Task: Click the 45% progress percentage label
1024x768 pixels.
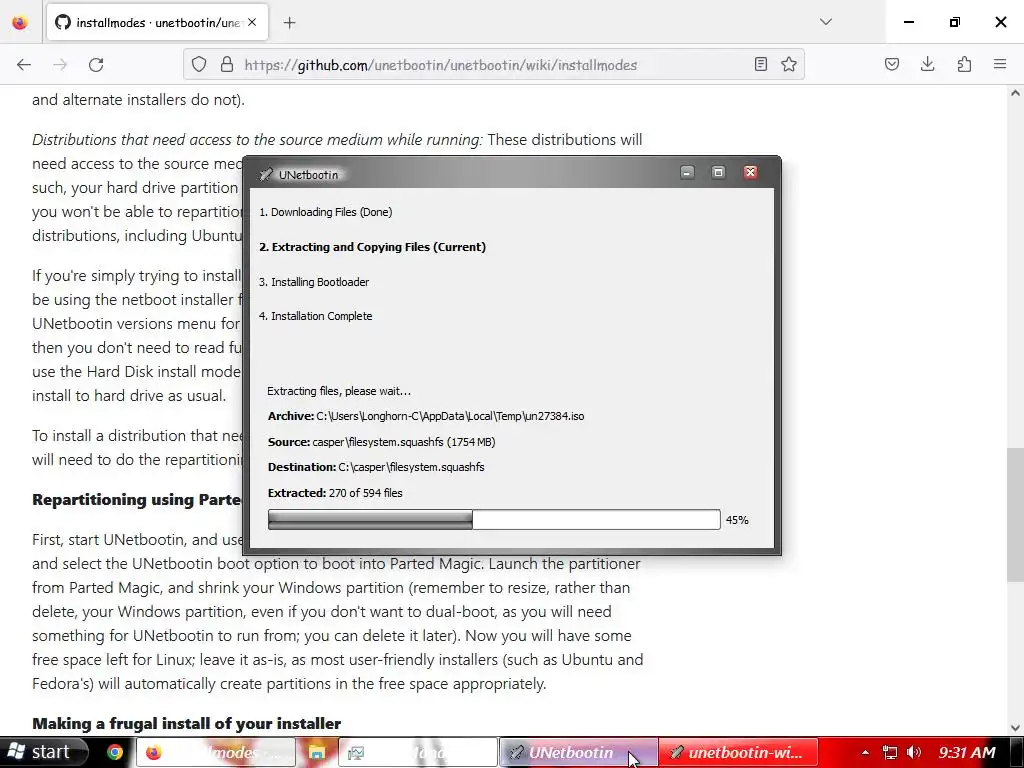Action: (x=737, y=520)
